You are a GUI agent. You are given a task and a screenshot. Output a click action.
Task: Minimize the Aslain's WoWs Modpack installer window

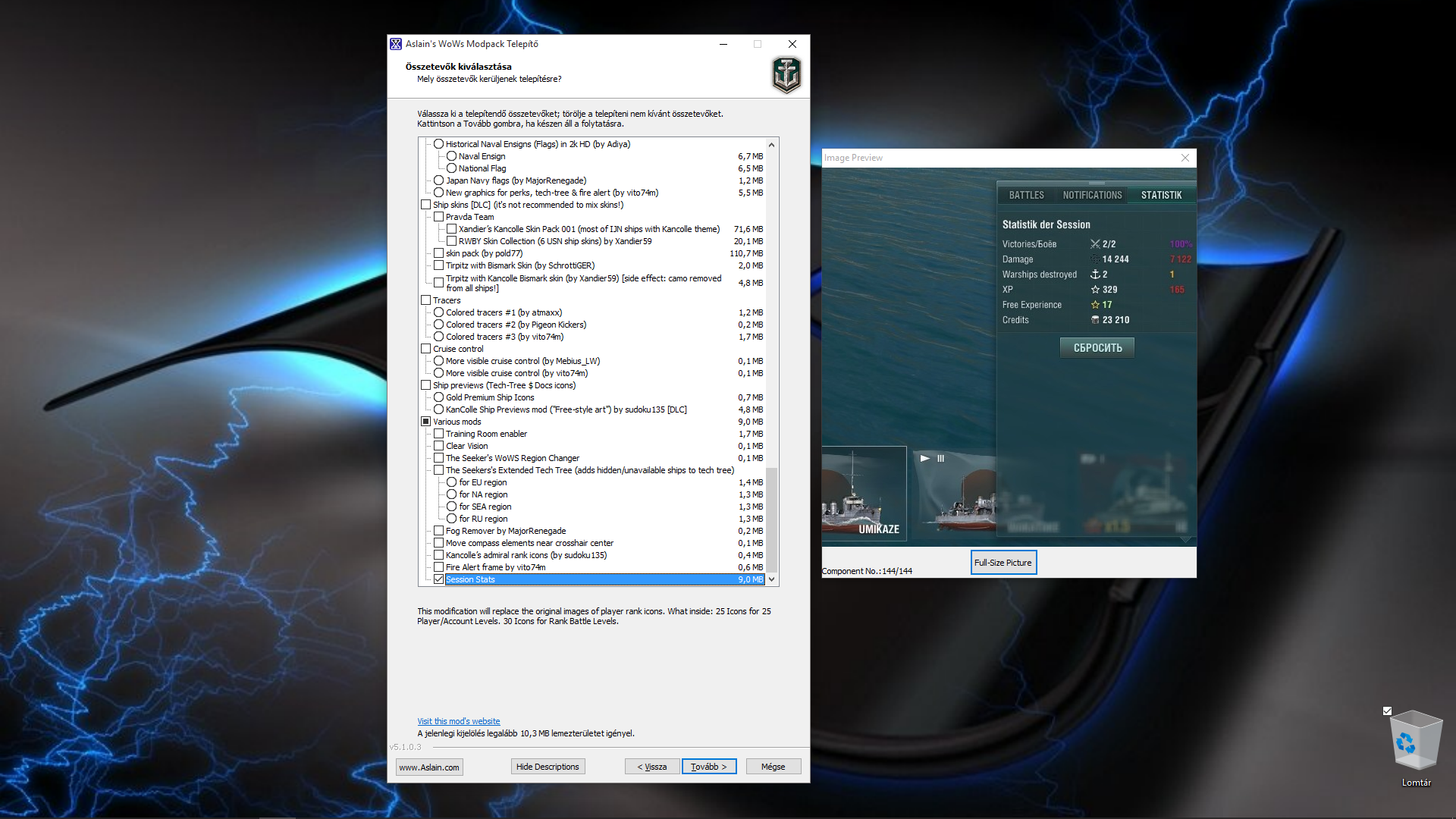(x=723, y=44)
